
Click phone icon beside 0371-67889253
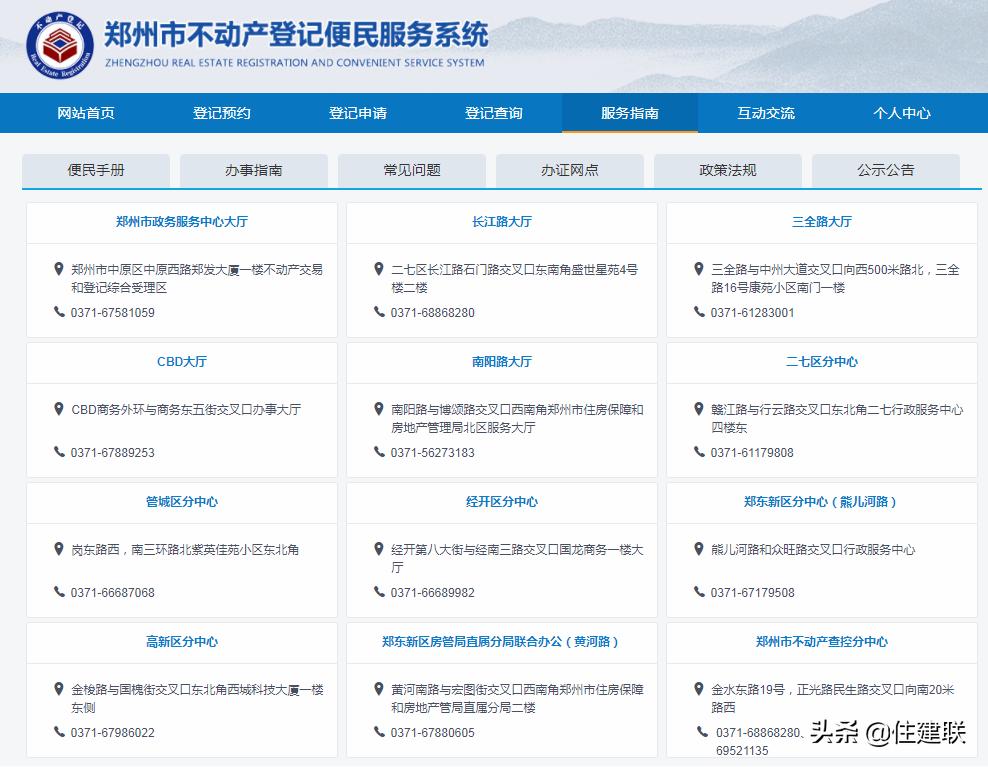tap(59, 452)
